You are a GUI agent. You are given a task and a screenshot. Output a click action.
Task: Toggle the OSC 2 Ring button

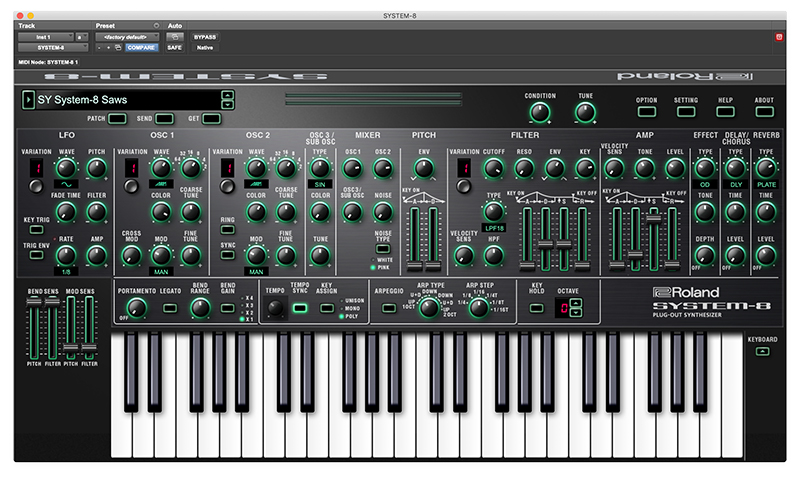click(228, 230)
